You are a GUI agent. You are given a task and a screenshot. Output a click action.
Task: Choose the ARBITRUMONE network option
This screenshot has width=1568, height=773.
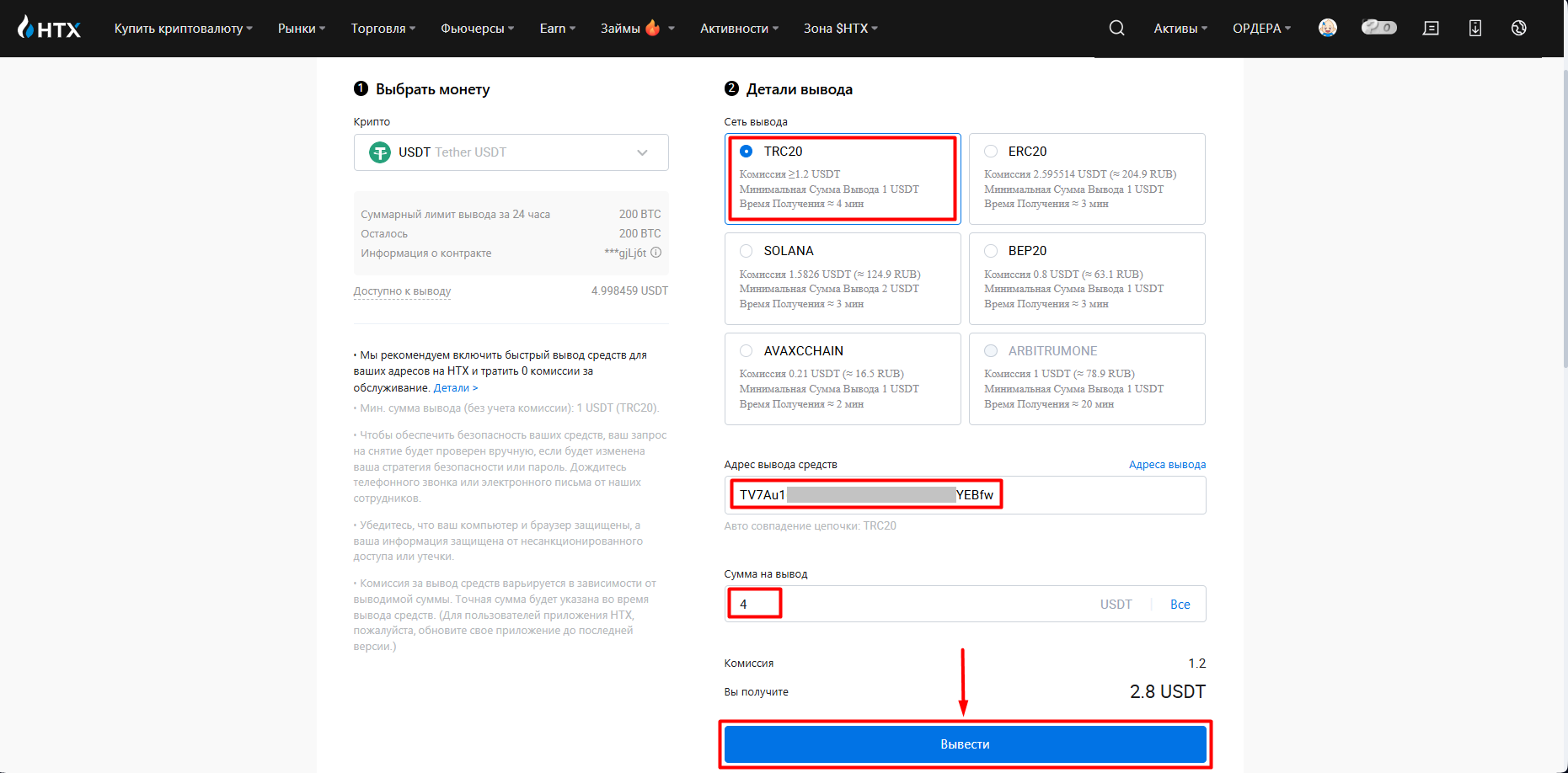click(x=1087, y=379)
